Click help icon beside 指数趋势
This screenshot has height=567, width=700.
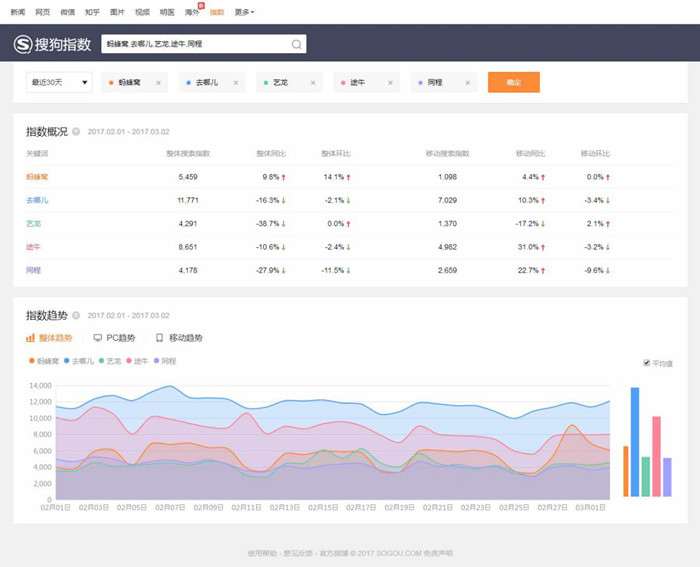click(76, 316)
